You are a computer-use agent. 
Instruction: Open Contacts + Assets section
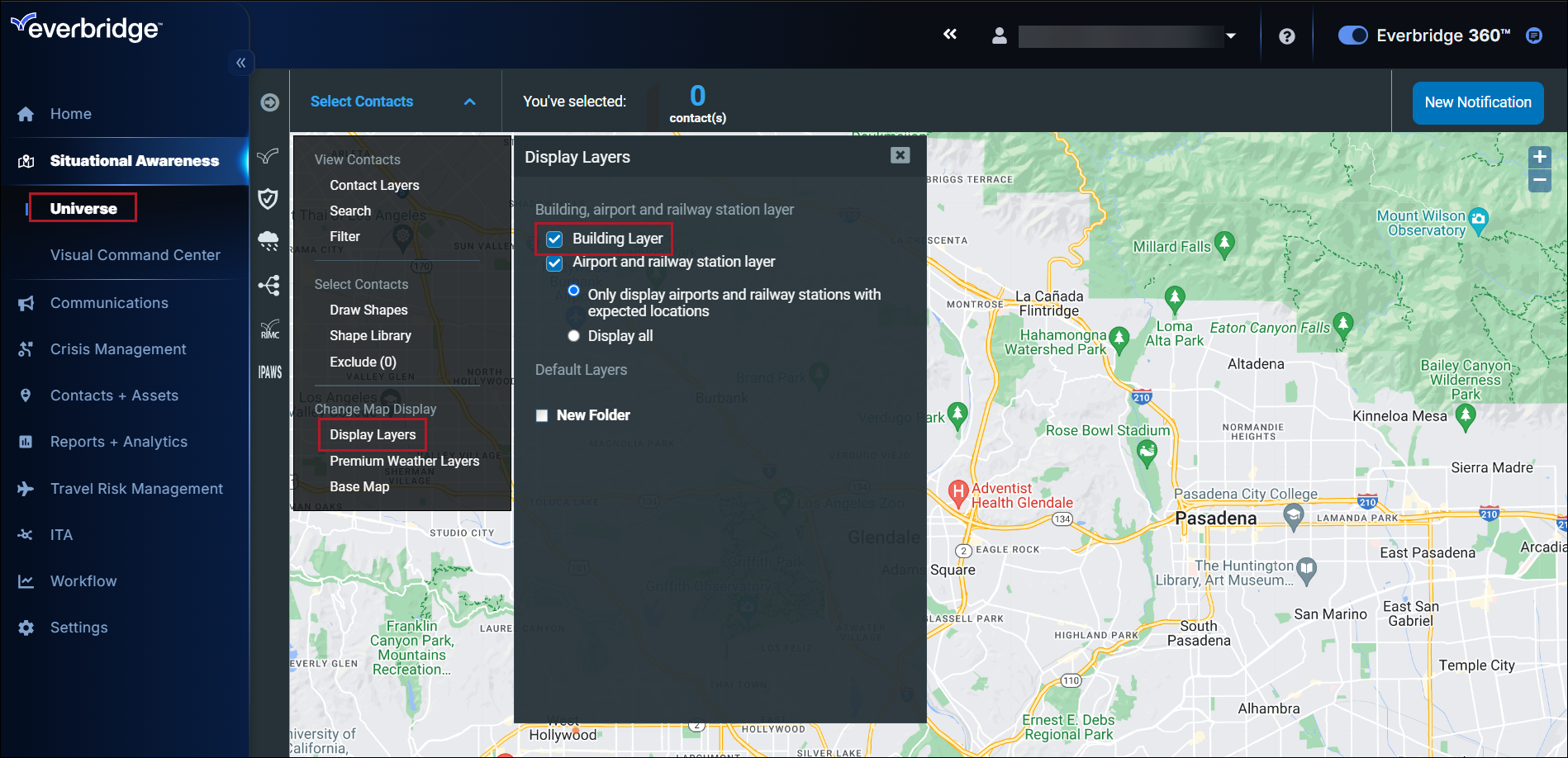[x=114, y=396]
